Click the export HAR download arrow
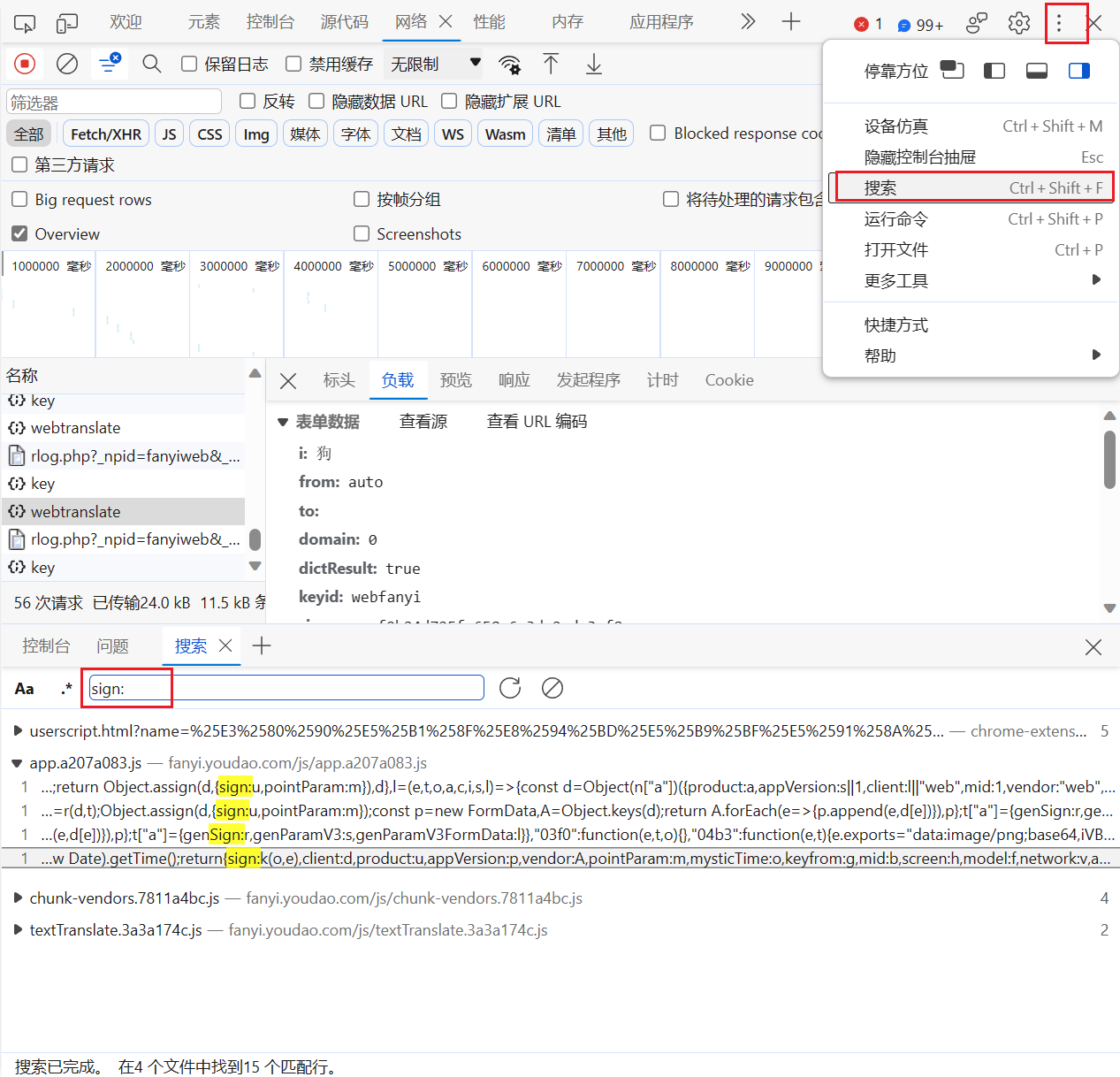The image size is (1120, 1077). coord(594,64)
